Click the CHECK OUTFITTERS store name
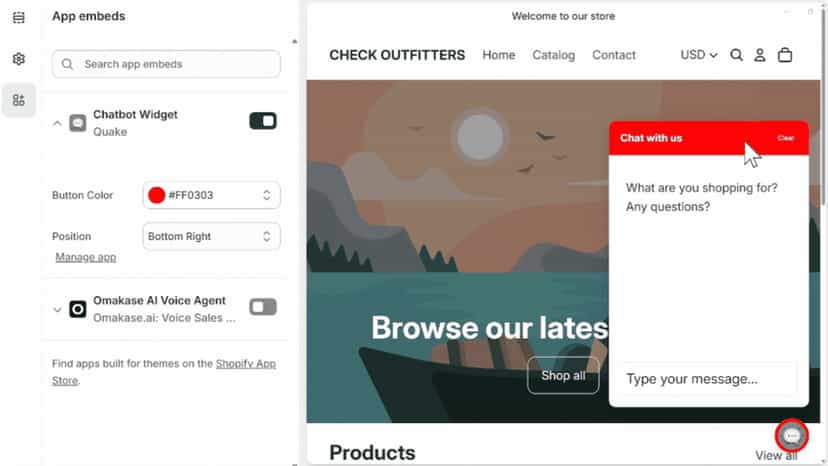 (x=397, y=55)
